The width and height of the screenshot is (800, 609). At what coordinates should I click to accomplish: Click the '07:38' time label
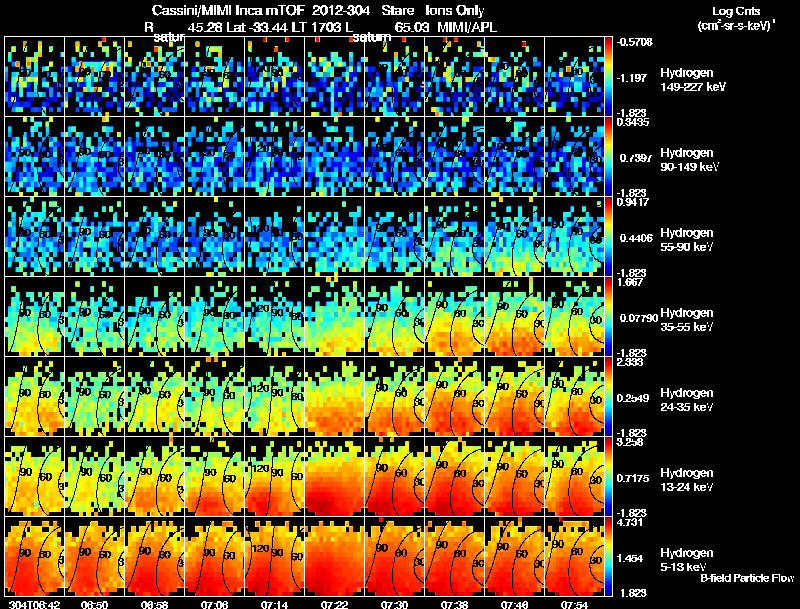tap(454, 604)
